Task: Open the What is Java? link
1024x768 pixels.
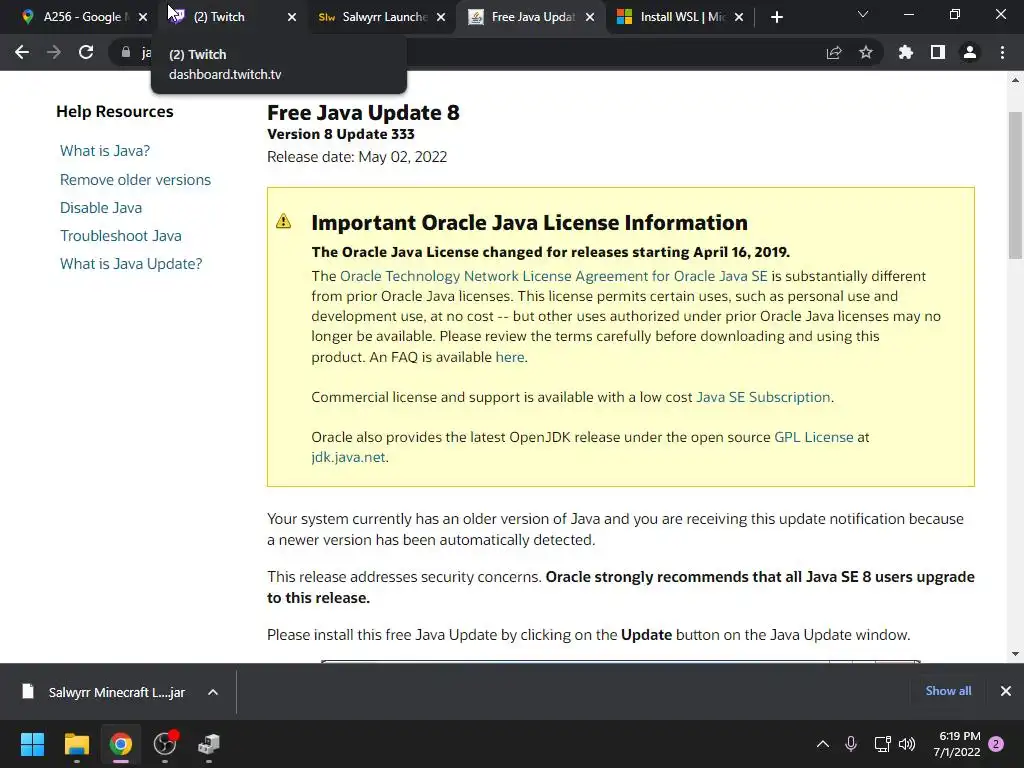Action: [x=104, y=151]
